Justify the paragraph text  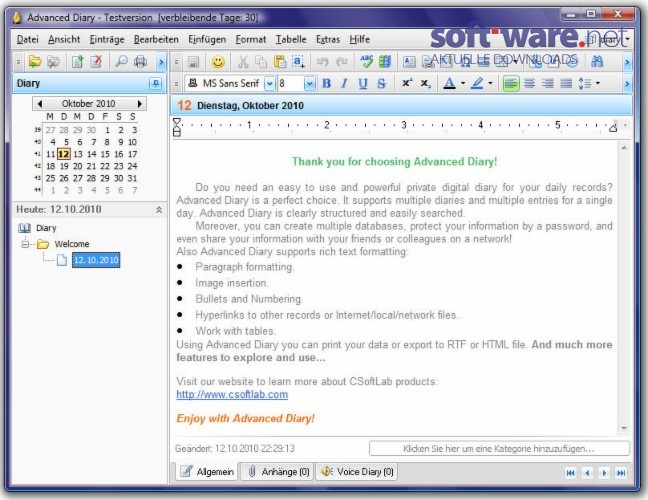566,83
